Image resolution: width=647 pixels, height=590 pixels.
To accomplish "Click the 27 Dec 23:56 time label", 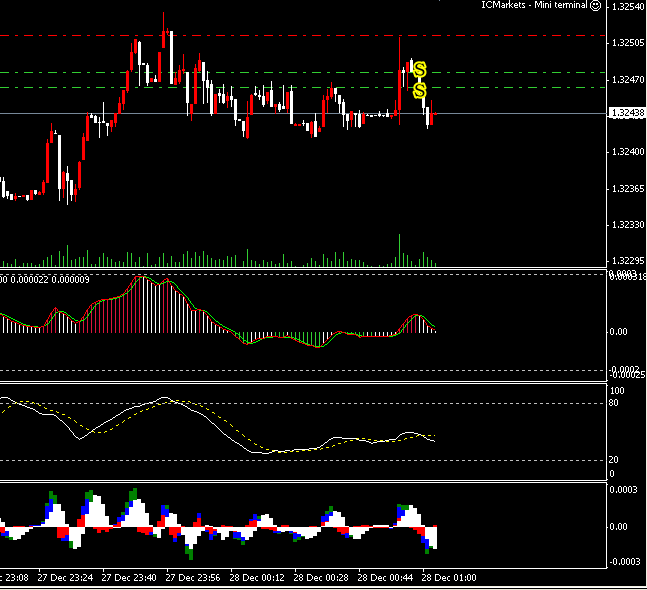I will (x=193, y=578).
